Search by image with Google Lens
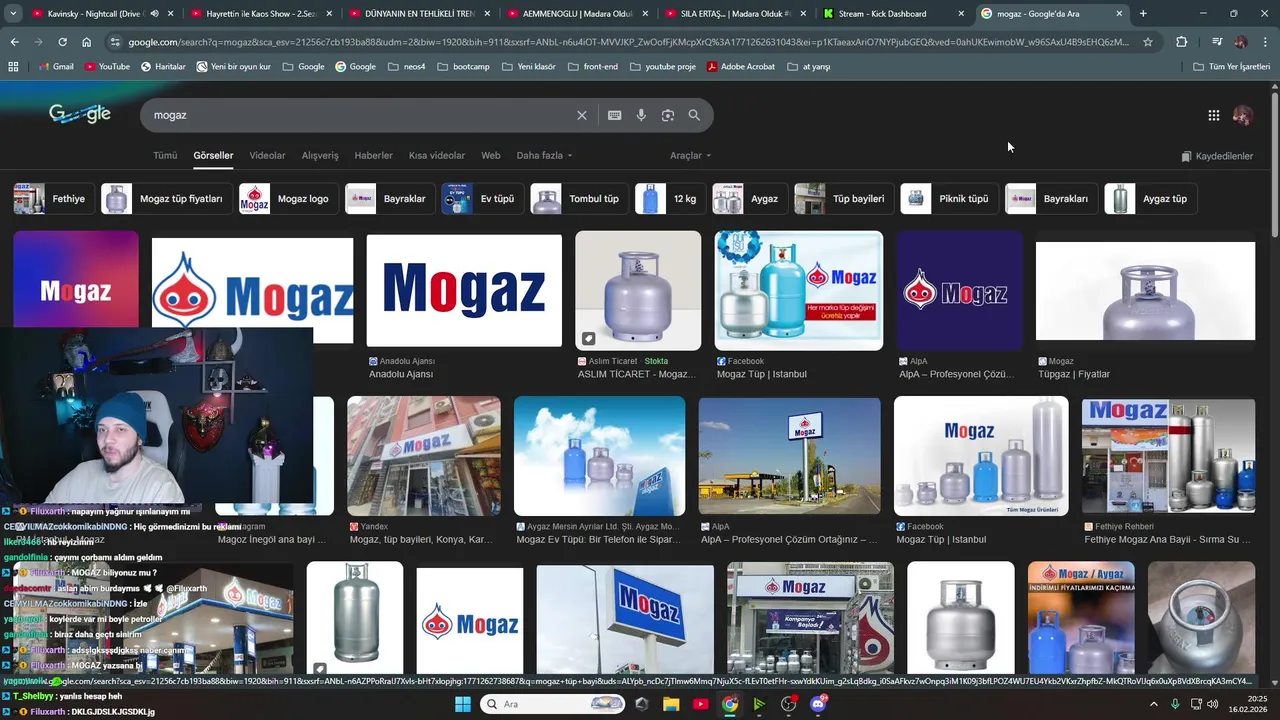Image resolution: width=1280 pixels, height=720 pixels. coord(668,115)
